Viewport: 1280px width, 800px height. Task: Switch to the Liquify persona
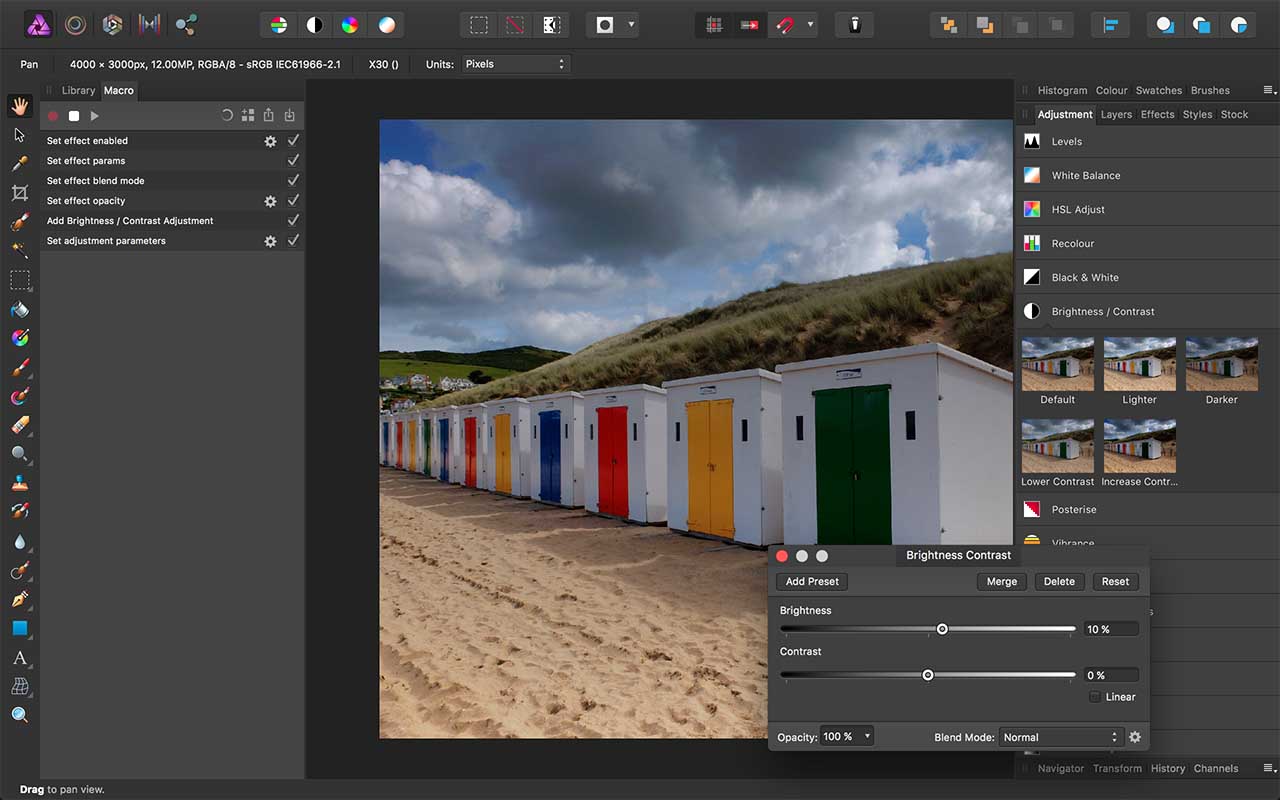[x=75, y=25]
